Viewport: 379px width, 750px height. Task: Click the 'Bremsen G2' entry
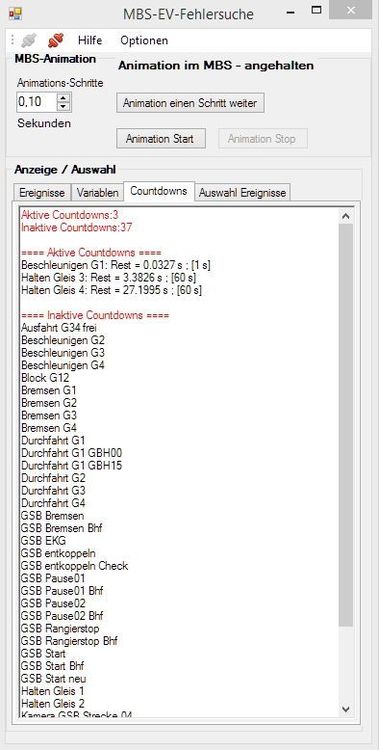(49, 403)
